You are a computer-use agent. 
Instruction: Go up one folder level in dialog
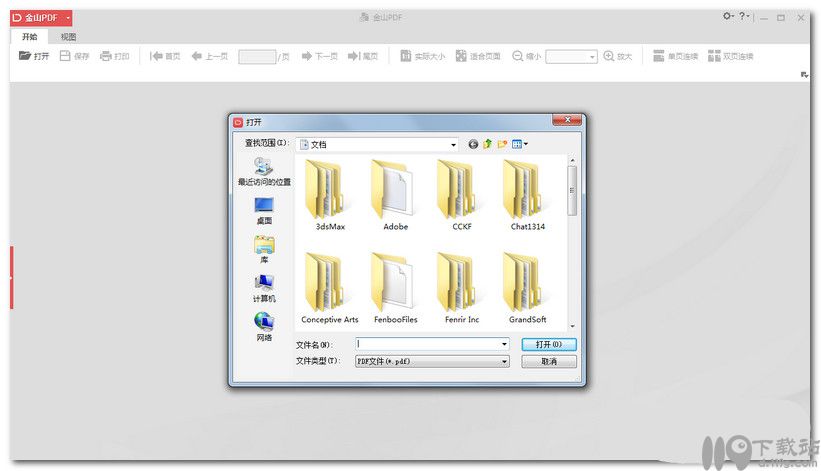pos(487,144)
